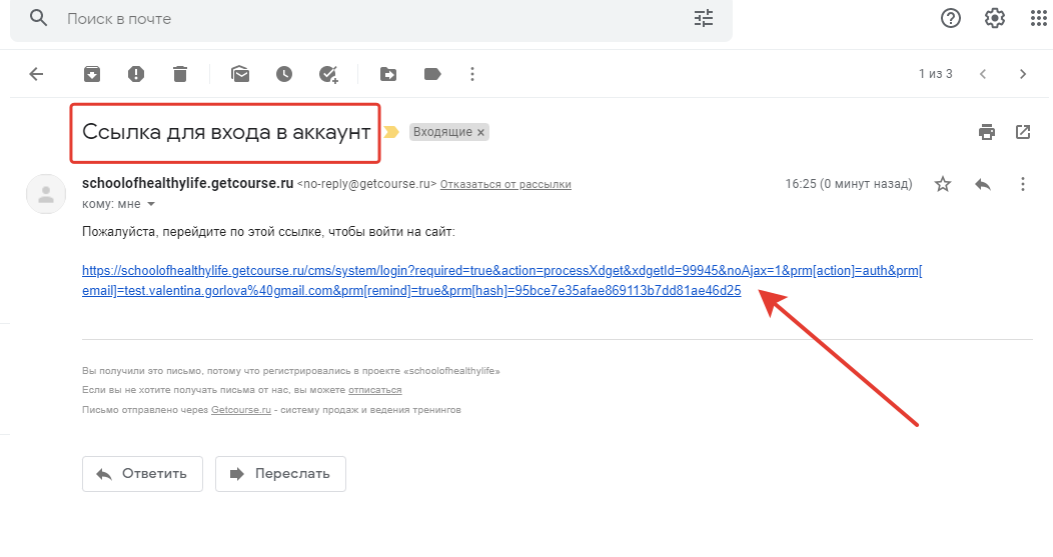Image resolution: width=1053 pixels, height=557 pixels.
Task: Open the getcourse login link
Action: click(x=502, y=281)
